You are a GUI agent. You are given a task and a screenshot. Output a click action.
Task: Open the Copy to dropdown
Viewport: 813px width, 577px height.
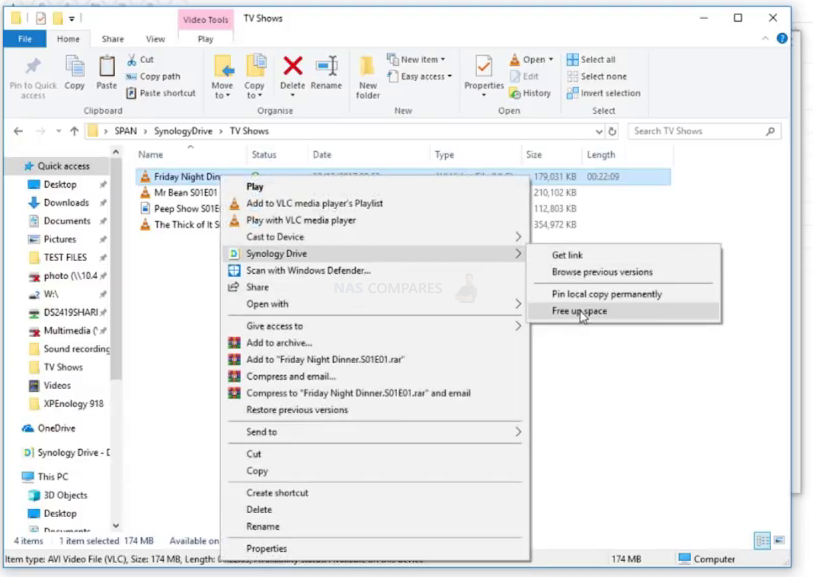(x=254, y=91)
